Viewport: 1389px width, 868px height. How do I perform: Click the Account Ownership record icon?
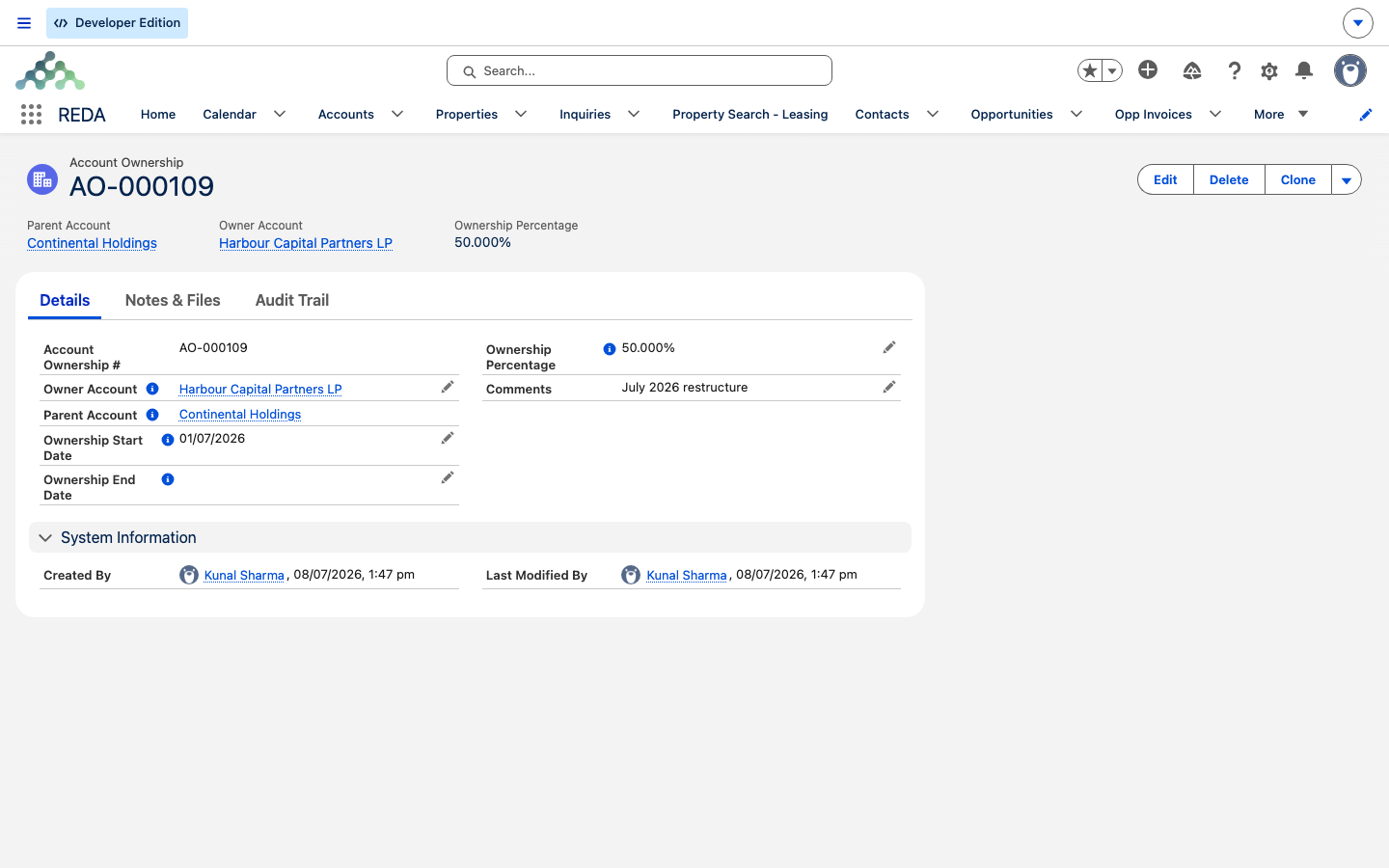pyautogui.click(x=42, y=179)
